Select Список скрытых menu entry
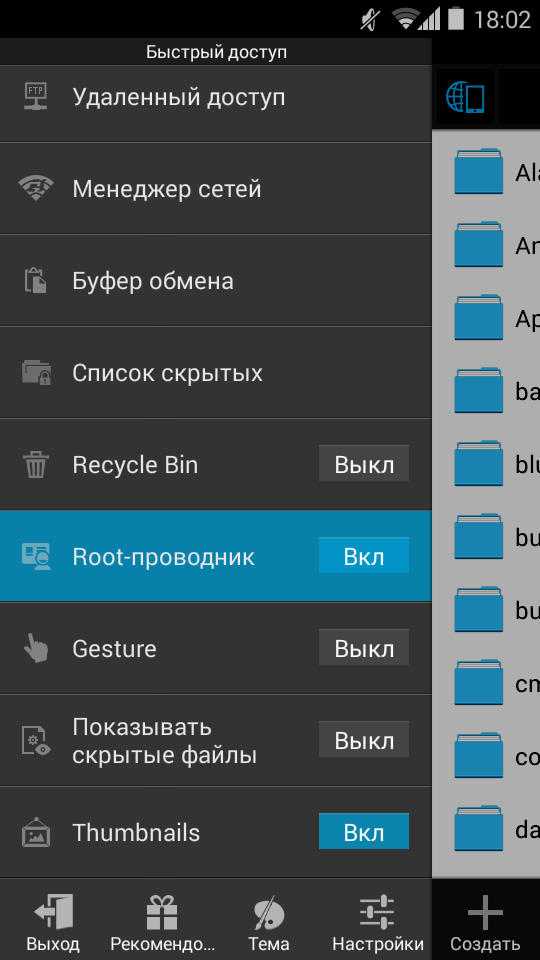The image size is (540, 960). (216, 372)
